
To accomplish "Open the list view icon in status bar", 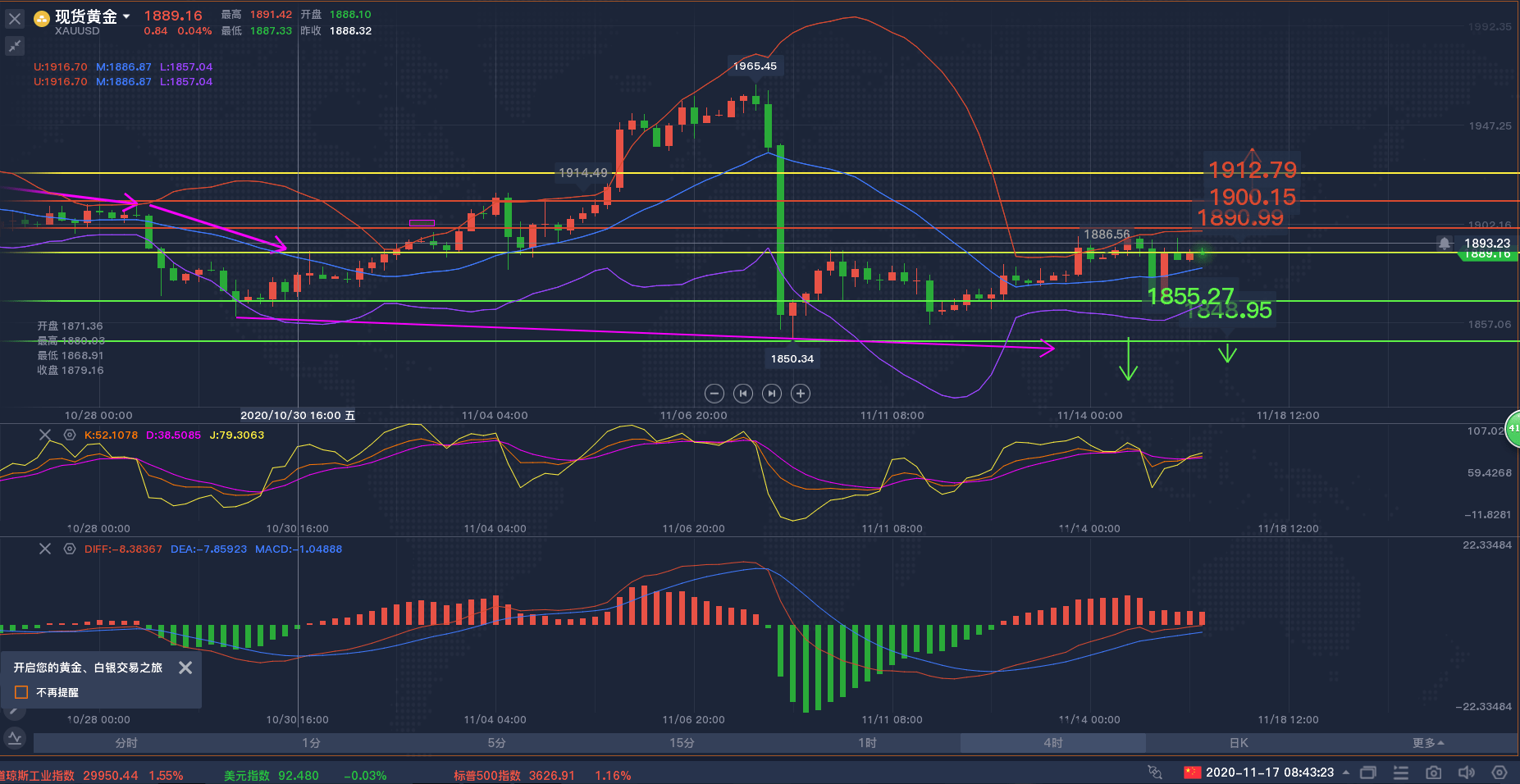I will (1401, 773).
